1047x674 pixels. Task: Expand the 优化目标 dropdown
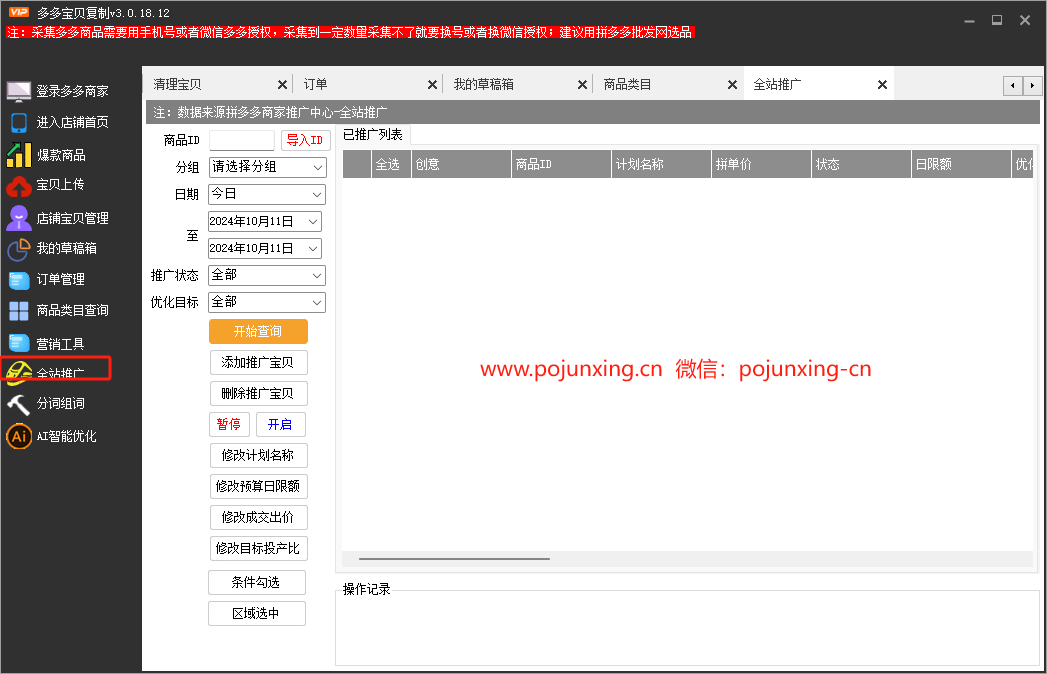click(267, 303)
